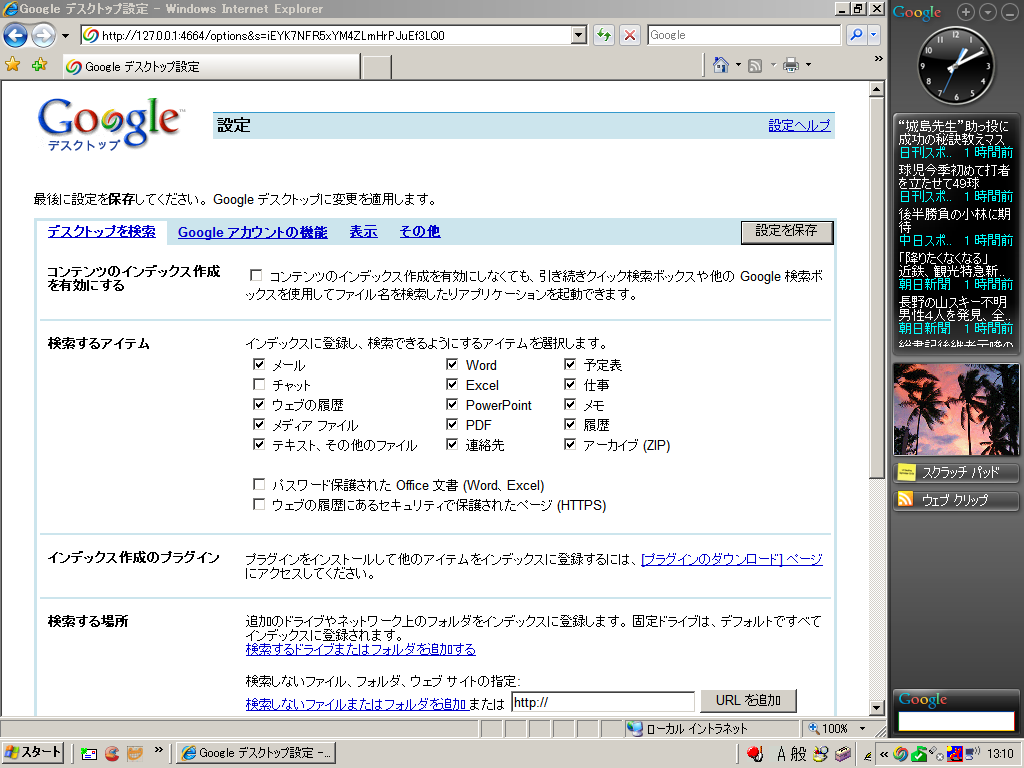Open the address bar history dropdown
Viewport: 1024px width, 768px height.
(x=578, y=36)
